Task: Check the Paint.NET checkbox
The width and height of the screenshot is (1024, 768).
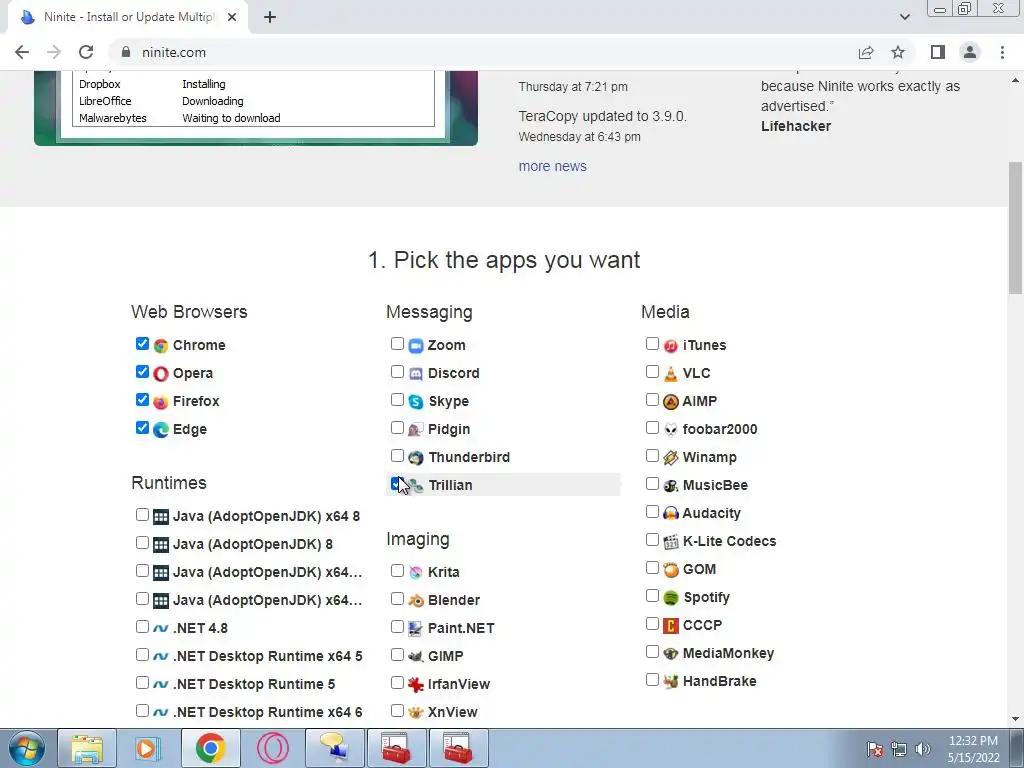Action: pyautogui.click(x=397, y=626)
